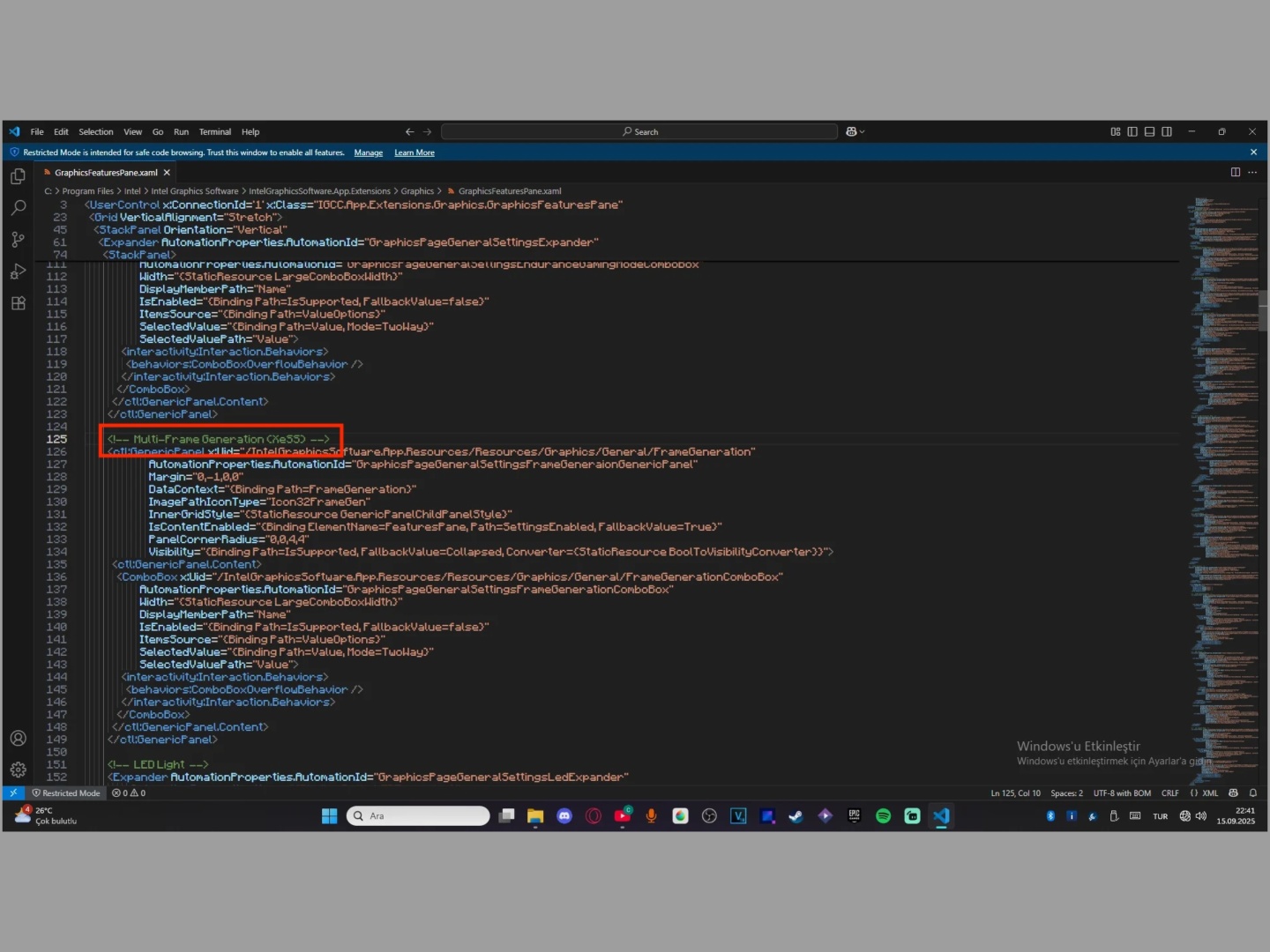Toggle the bottom panel layout button
The height and width of the screenshot is (952, 1270).
1149,132
